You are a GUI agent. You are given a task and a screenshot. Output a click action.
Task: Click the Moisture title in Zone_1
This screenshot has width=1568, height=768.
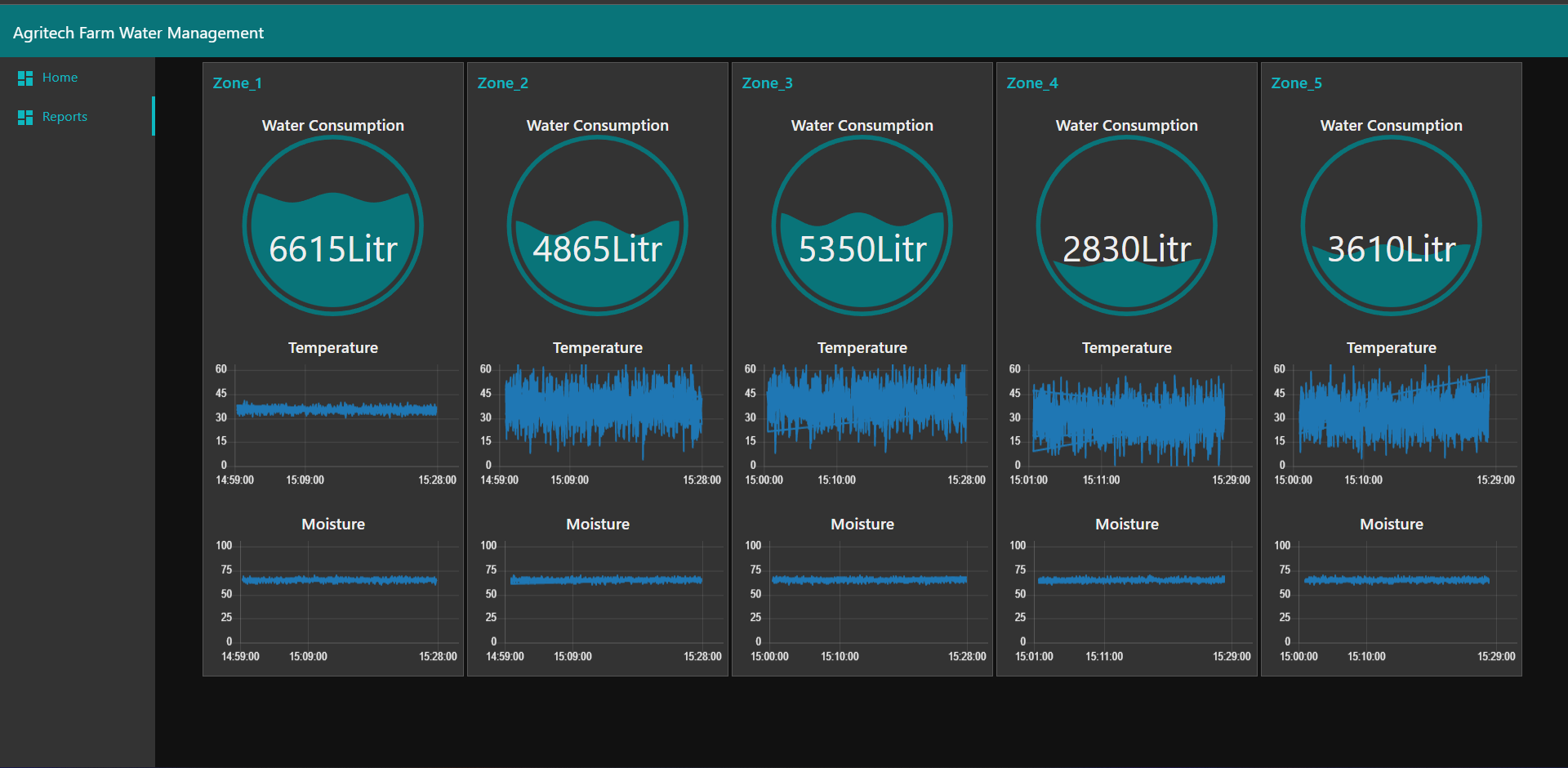point(333,525)
